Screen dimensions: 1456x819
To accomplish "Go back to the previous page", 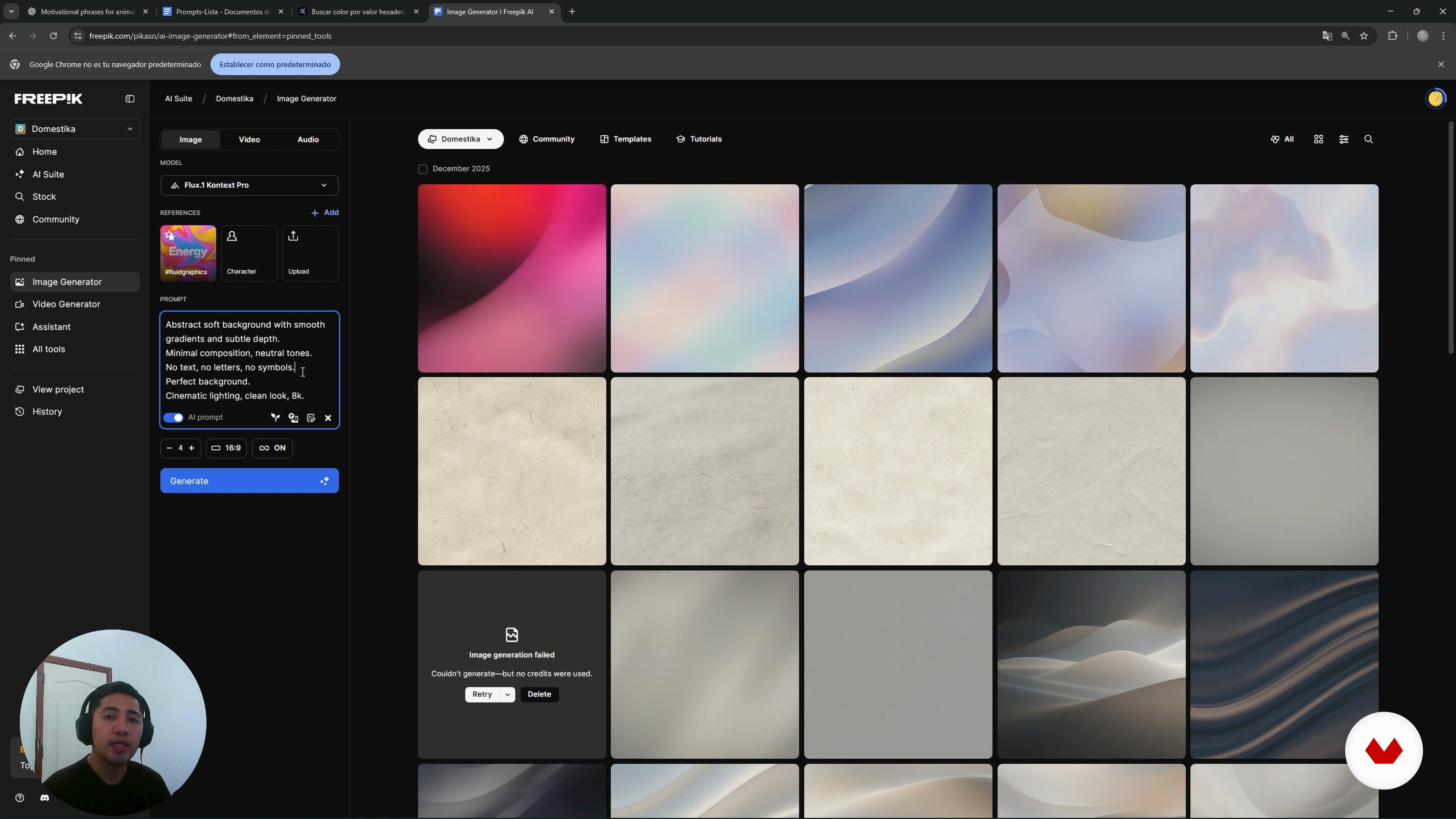I will (x=13, y=36).
